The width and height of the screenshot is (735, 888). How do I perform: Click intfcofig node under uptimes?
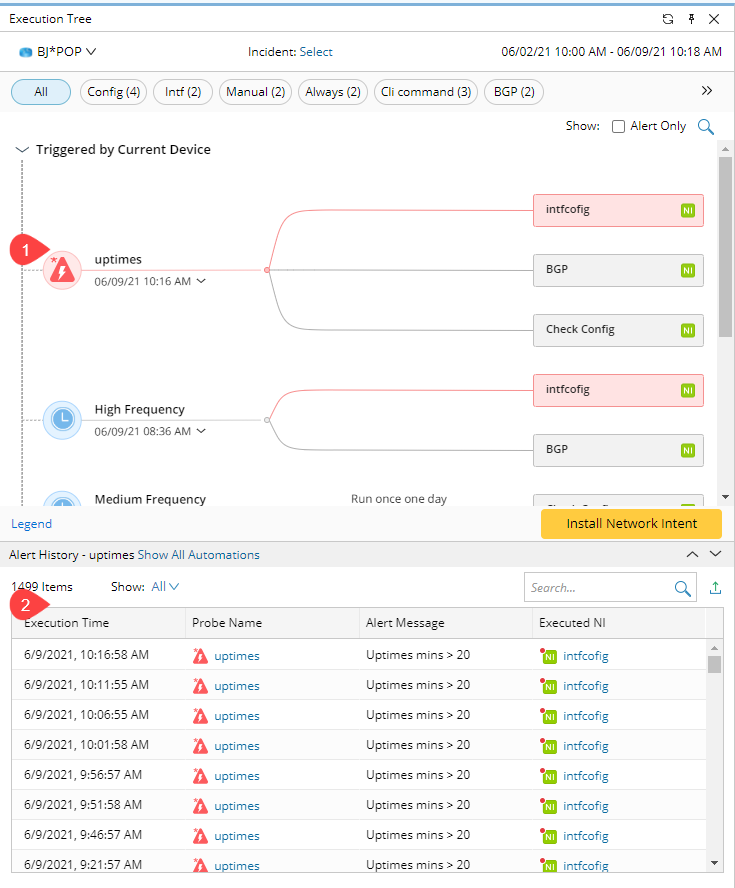pyautogui.click(x=618, y=211)
